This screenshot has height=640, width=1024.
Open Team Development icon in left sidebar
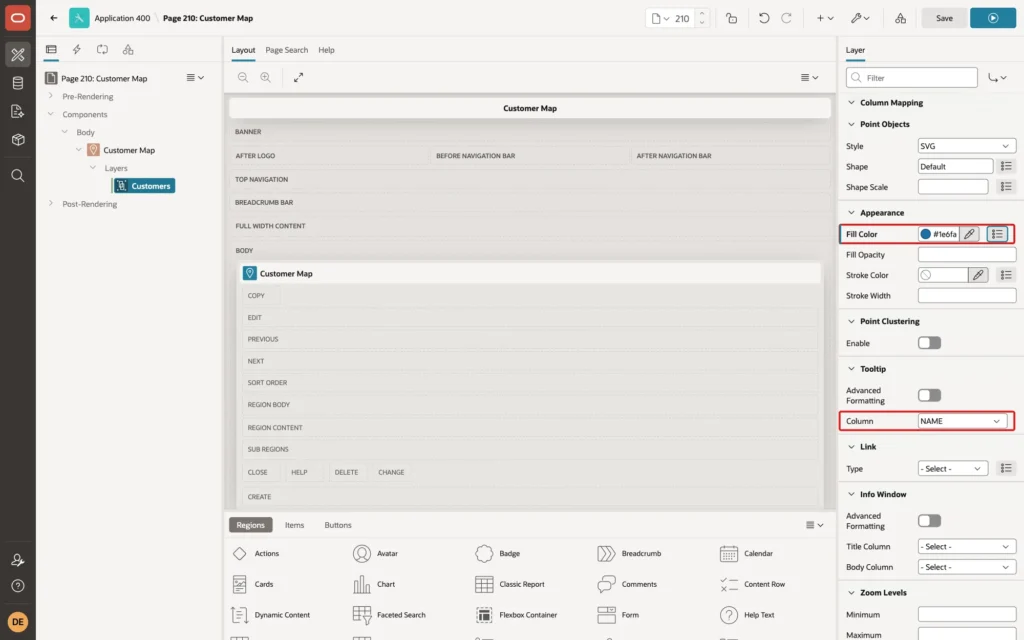pos(18,111)
